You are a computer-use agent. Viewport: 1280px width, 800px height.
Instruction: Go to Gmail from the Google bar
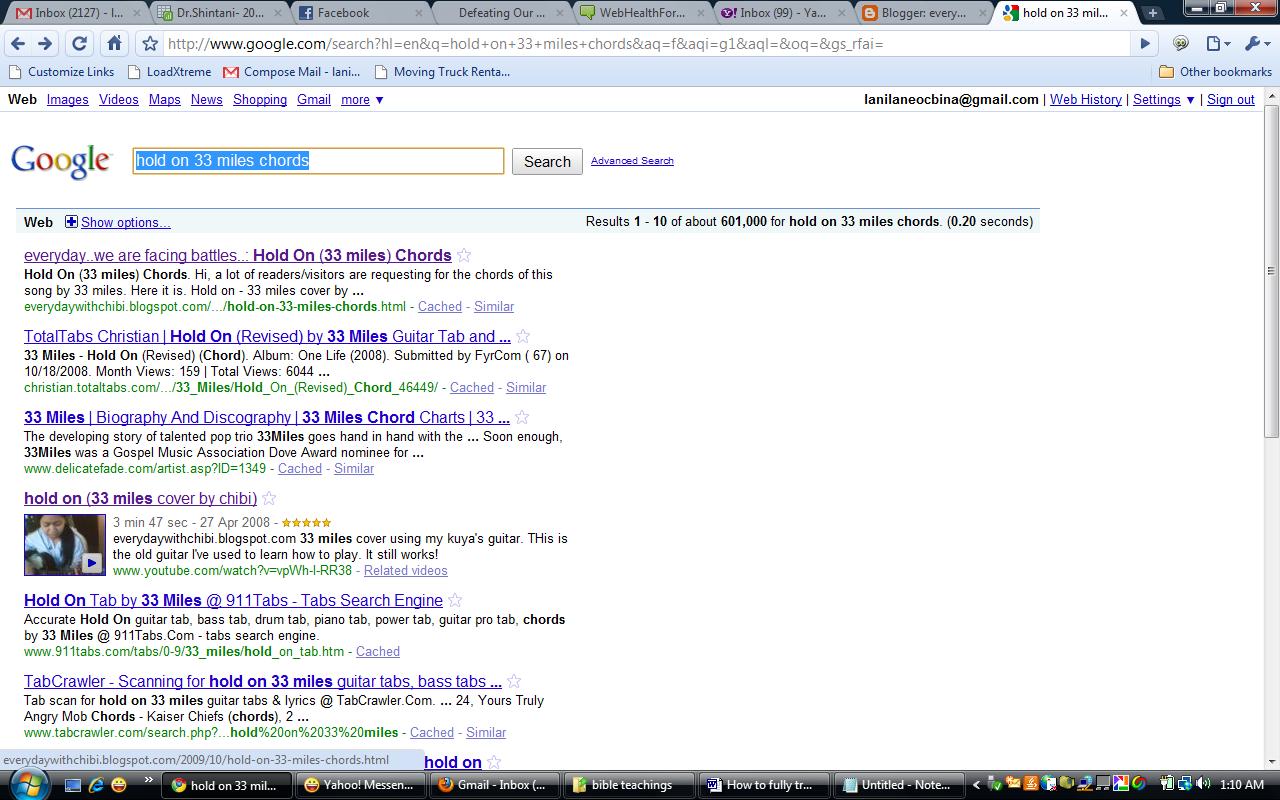(x=314, y=100)
